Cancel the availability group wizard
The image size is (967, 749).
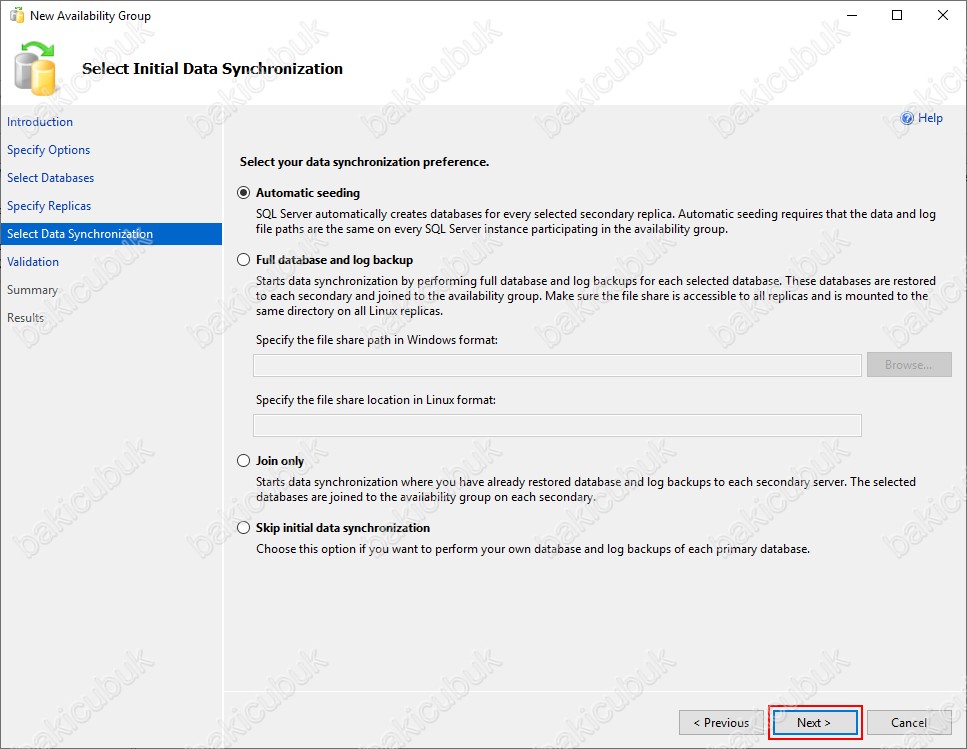tap(908, 722)
